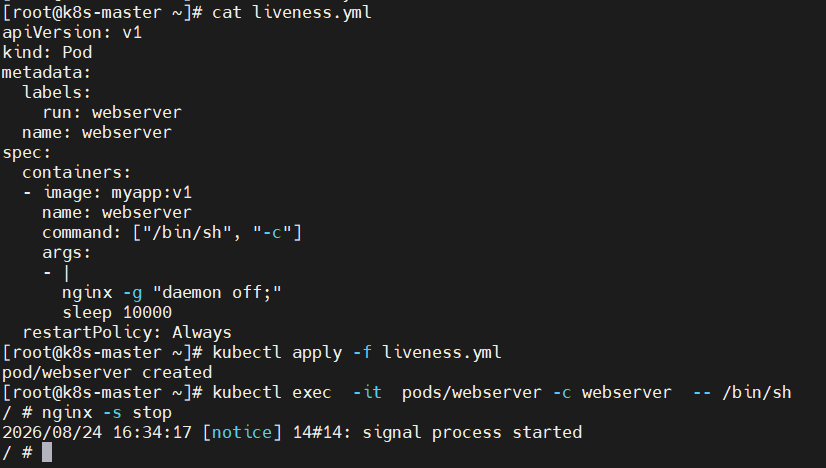Screen dimensions: 826x468
Task: Click the terminal cursor block at prompt
Action: 47,452
